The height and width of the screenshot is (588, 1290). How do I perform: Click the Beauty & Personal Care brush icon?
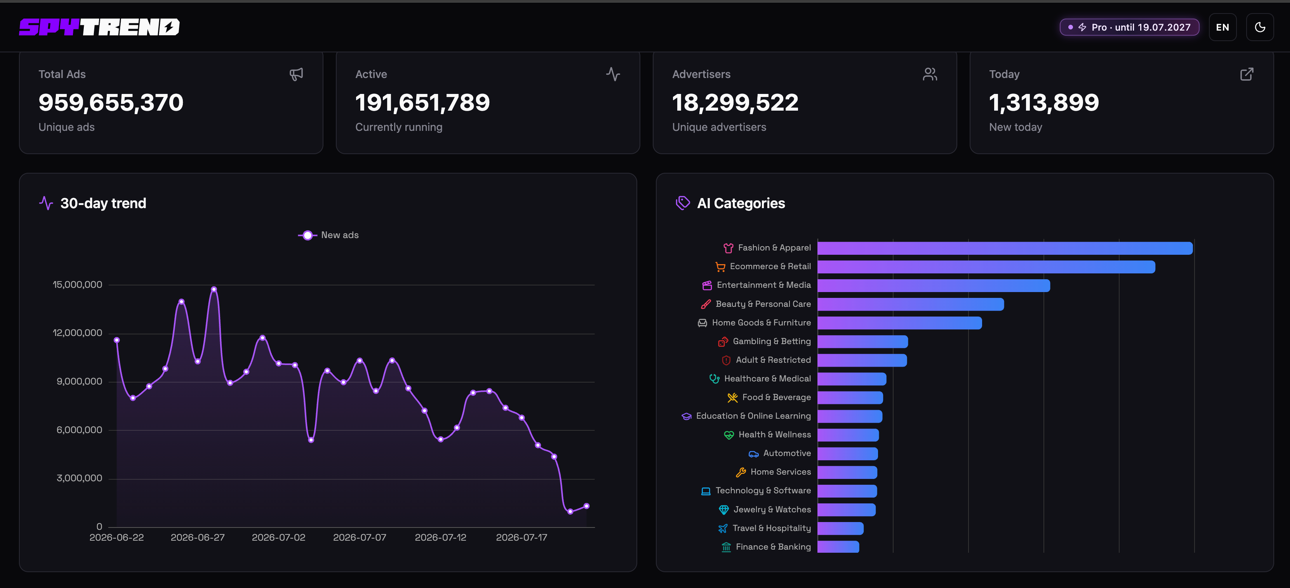[706, 304]
